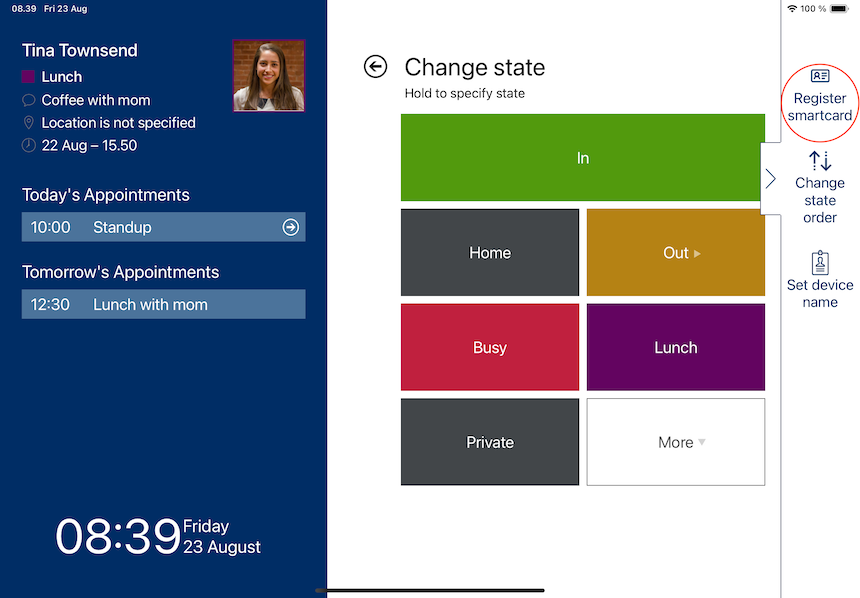Select Change state order icon
Image resolution: width=860 pixels, height=598 pixels.
820,161
